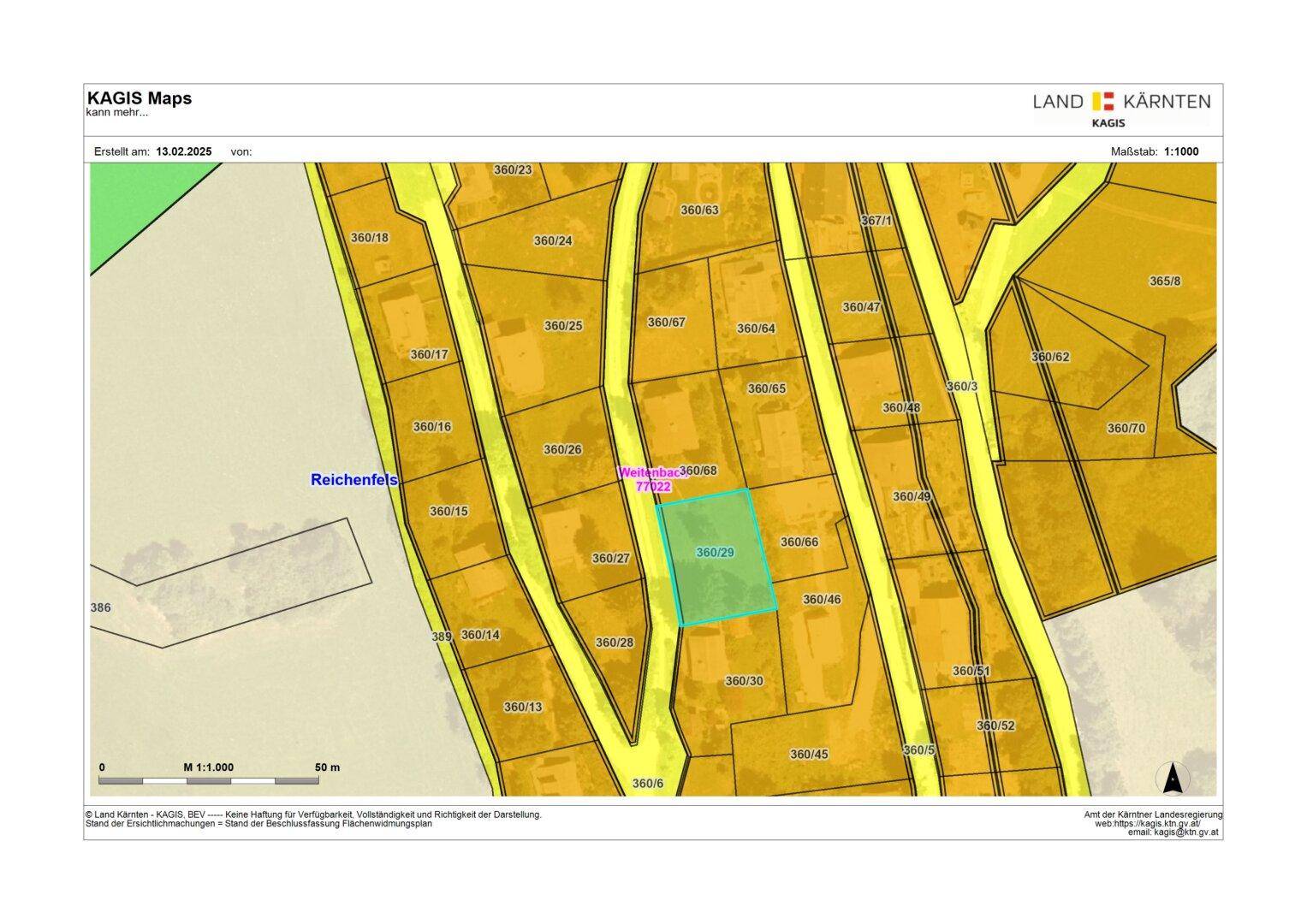Select parcel label 365/8
Image resolution: width=1307 pixels, height=924 pixels.
1165,281
